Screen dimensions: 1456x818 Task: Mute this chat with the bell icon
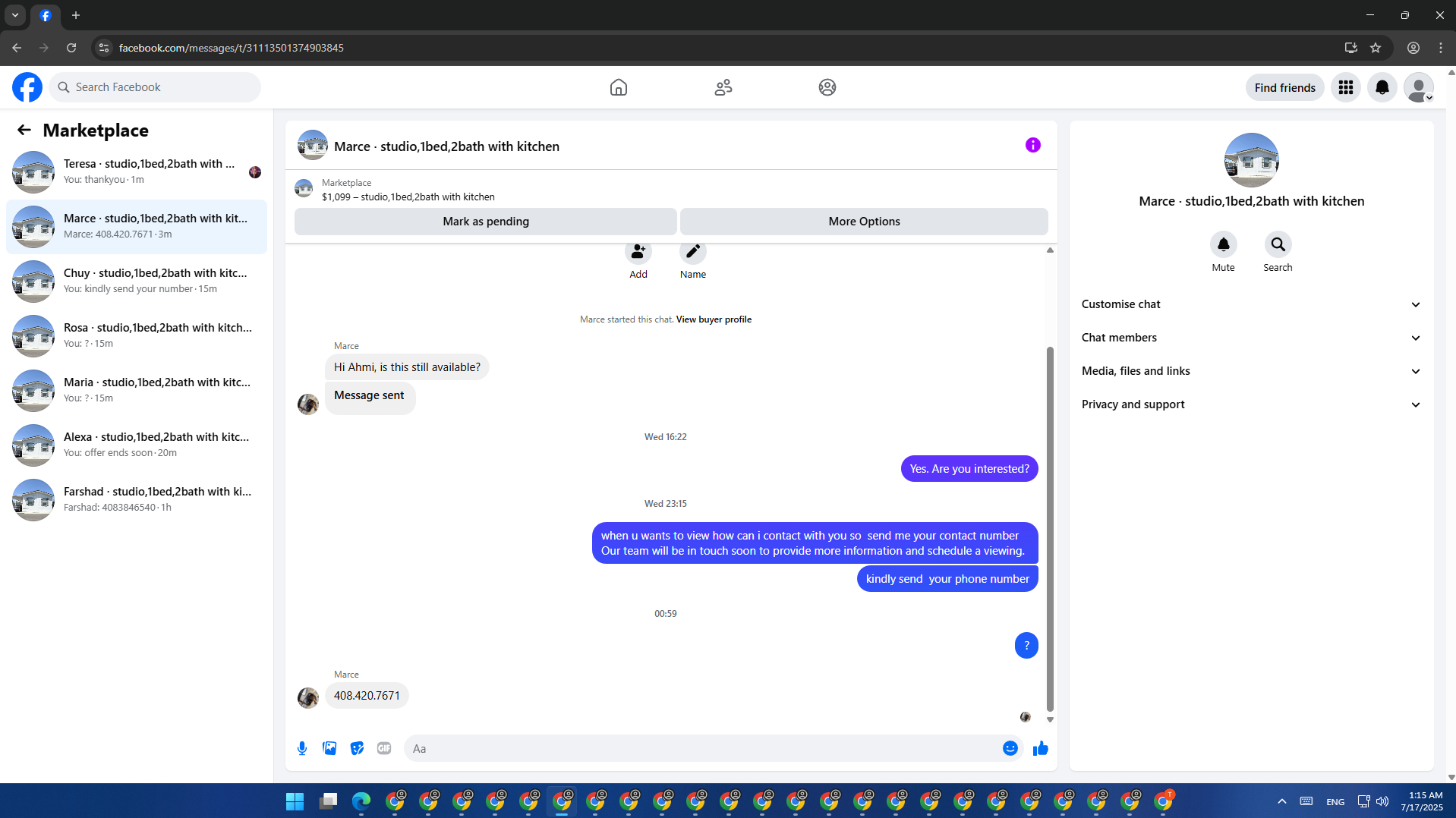coord(1224,244)
